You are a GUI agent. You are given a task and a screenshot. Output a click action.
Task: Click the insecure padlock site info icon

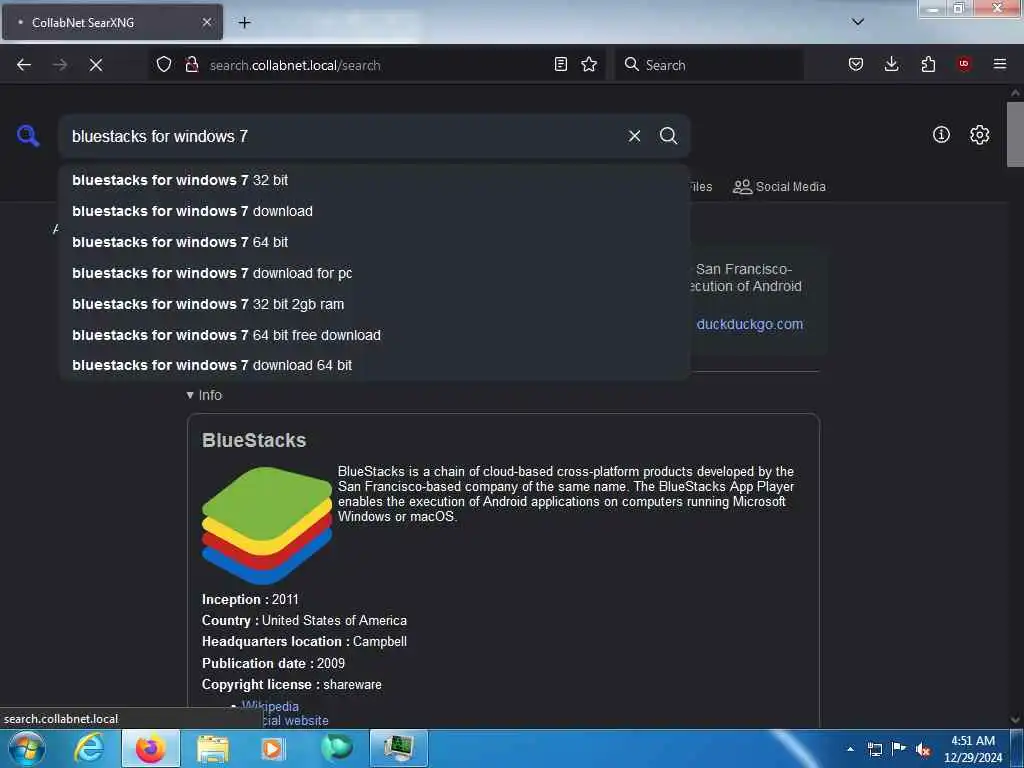191,64
